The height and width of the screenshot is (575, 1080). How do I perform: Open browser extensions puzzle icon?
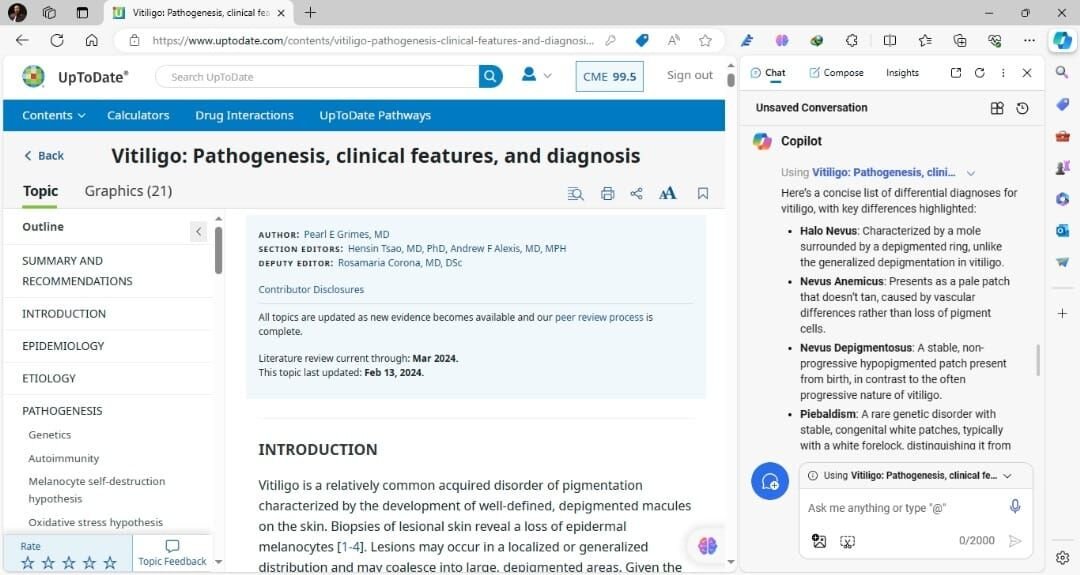click(x=851, y=41)
